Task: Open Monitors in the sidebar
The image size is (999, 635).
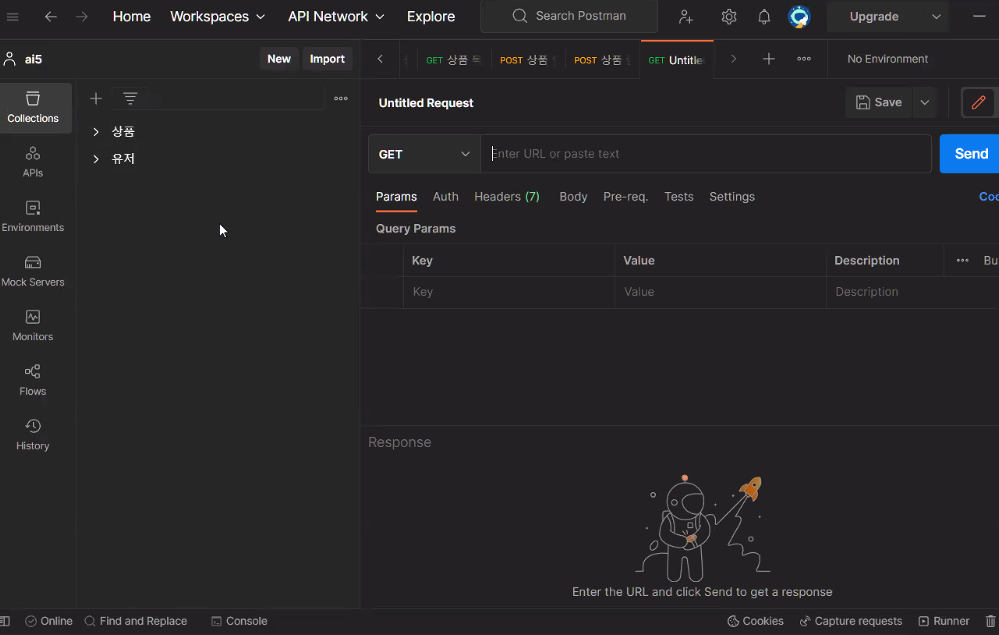Action: tap(33, 325)
